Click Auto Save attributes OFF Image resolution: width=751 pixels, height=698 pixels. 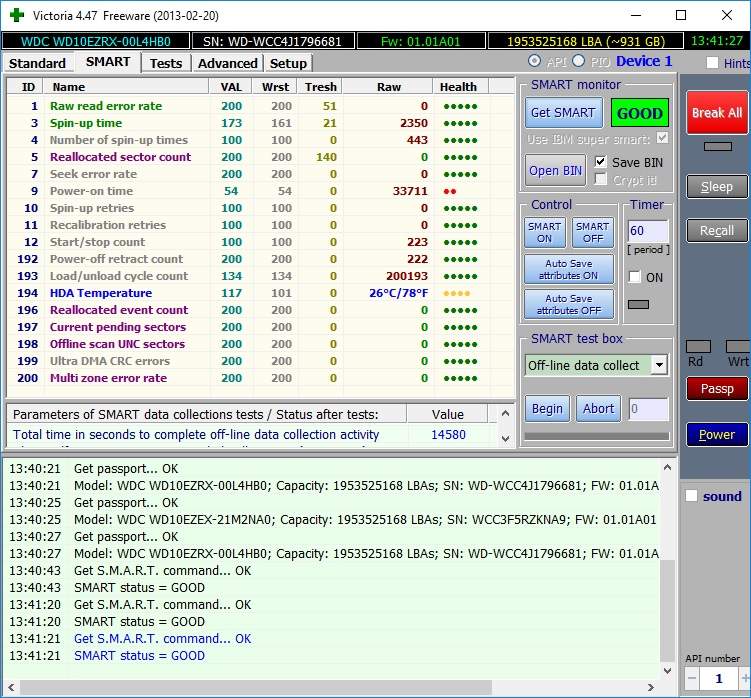[x=569, y=304]
